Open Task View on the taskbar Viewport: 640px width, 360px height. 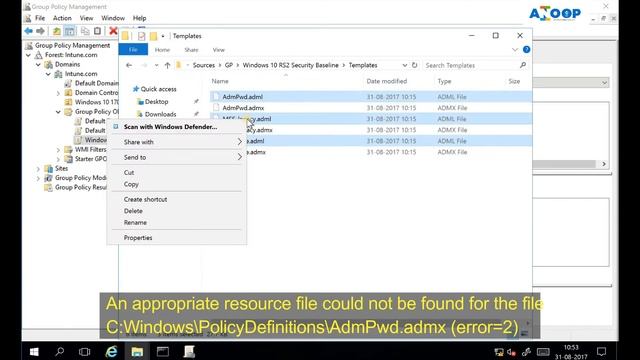(x=84, y=351)
